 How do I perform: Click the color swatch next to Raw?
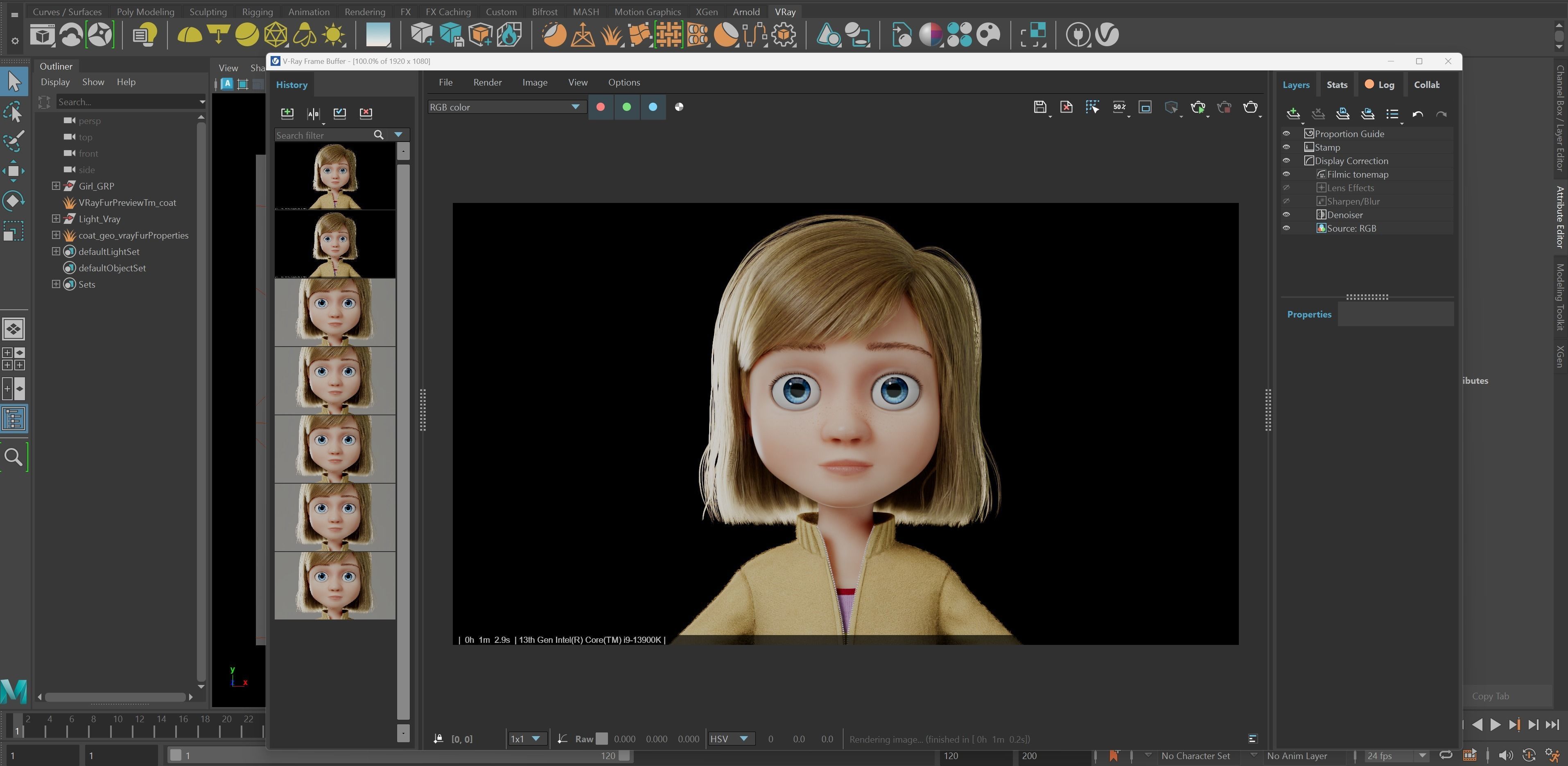(602, 739)
